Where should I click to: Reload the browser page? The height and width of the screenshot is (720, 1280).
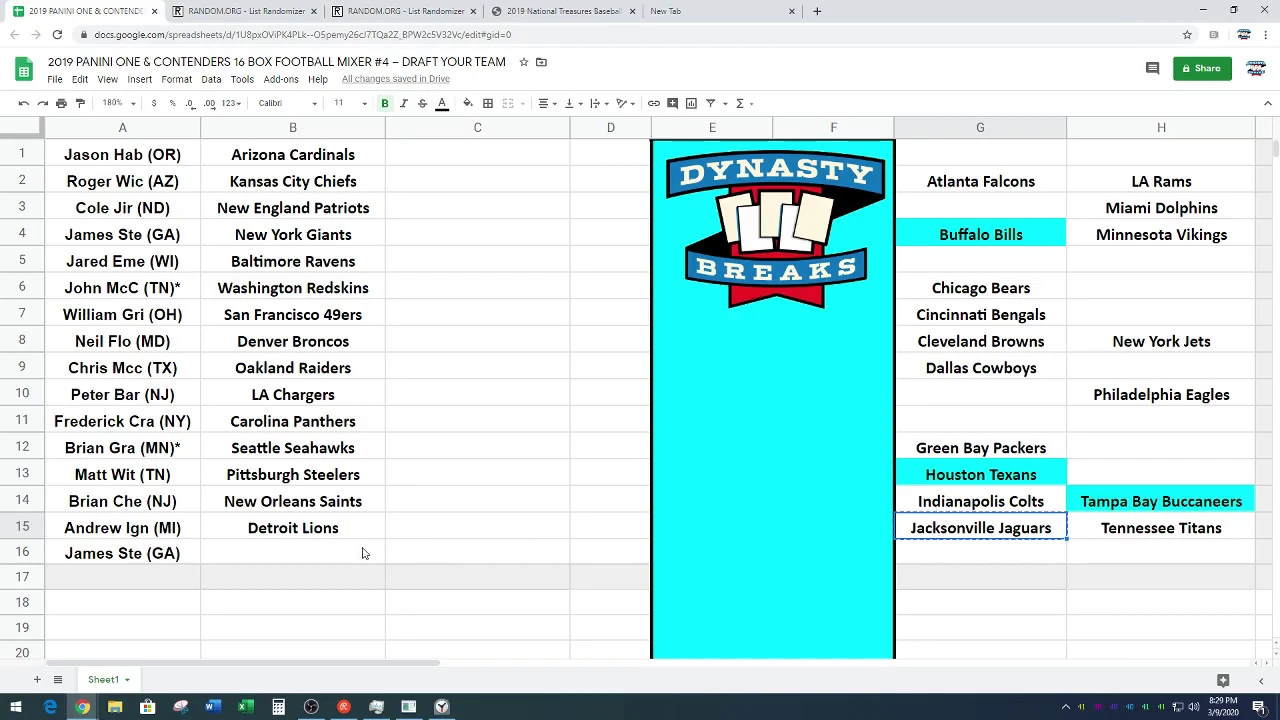[57, 34]
